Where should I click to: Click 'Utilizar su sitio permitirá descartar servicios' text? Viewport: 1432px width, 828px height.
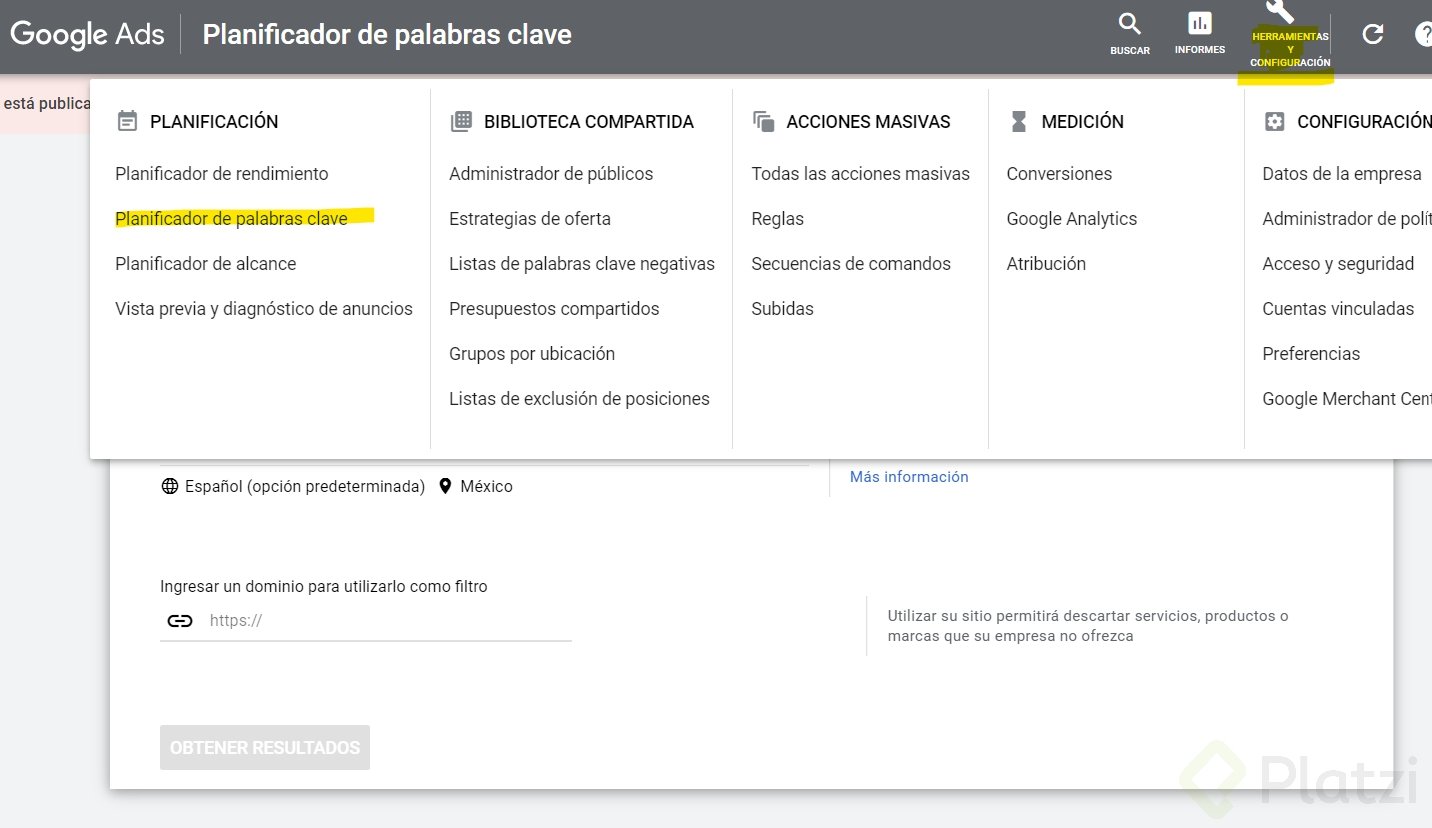point(1088,626)
